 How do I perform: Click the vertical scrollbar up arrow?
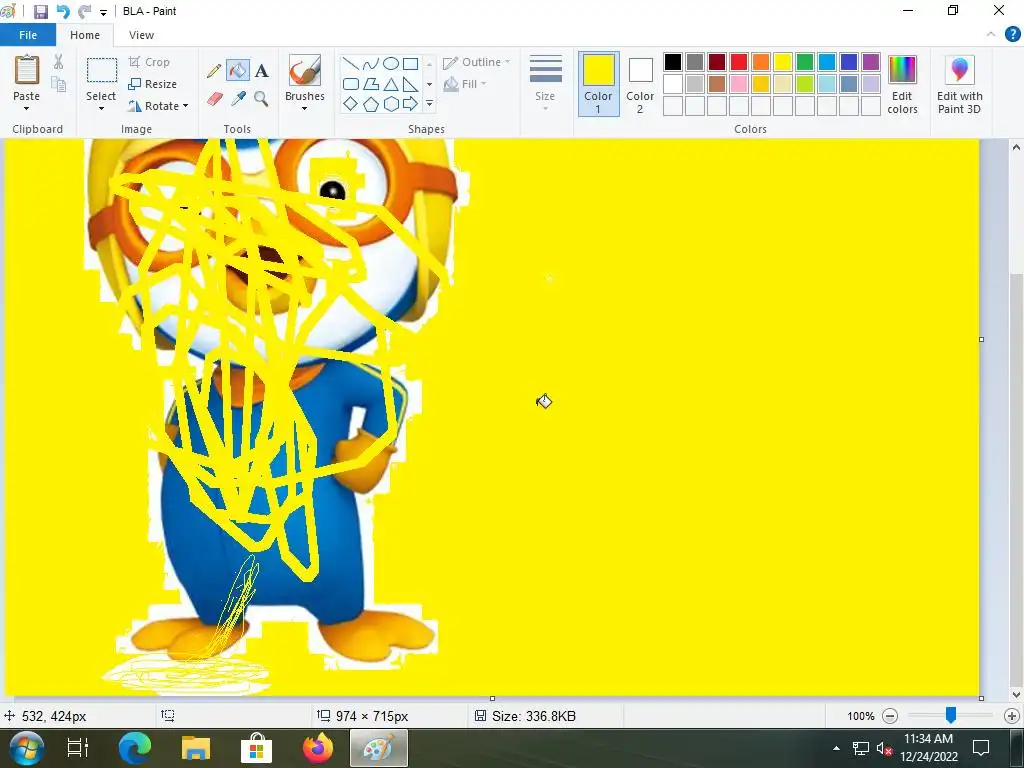(x=1016, y=148)
